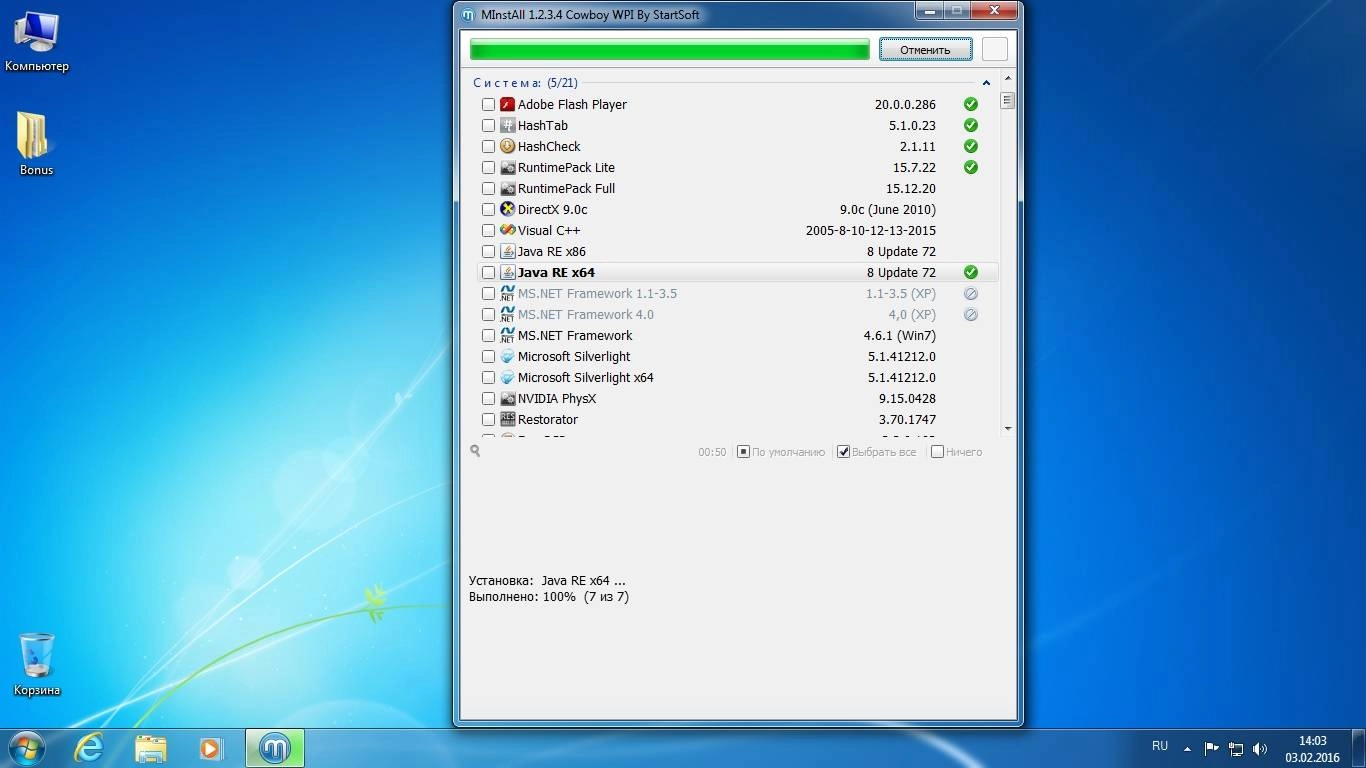
Task: Click the NVIDIA PhysX icon
Action: pyautogui.click(x=507, y=398)
